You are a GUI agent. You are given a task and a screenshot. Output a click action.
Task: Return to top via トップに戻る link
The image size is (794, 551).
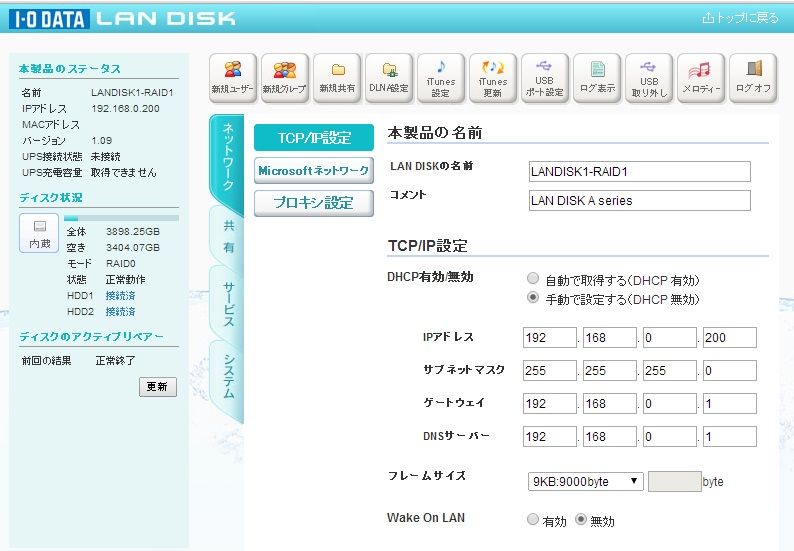(740, 18)
